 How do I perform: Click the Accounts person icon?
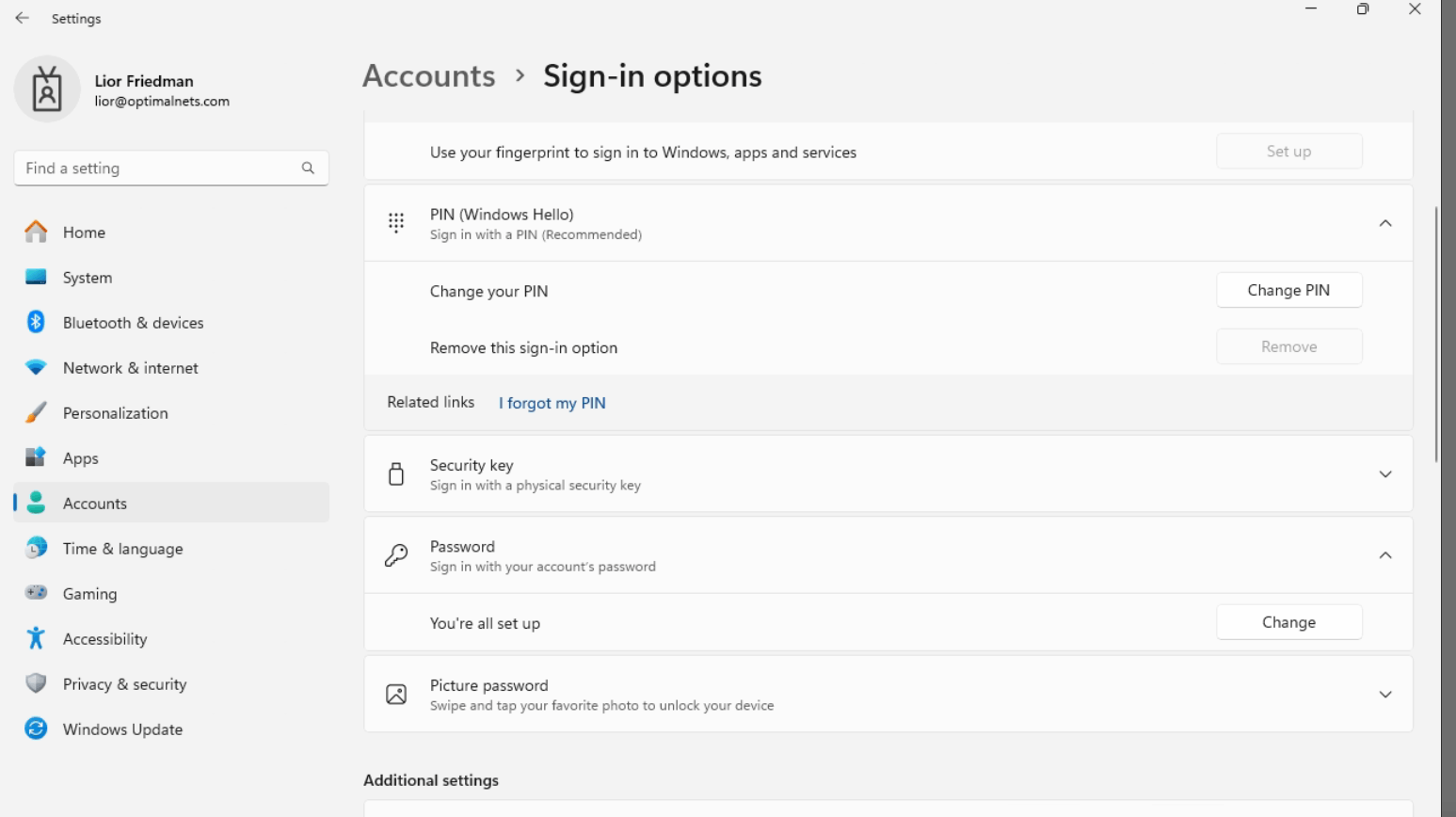[x=36, y=503]
